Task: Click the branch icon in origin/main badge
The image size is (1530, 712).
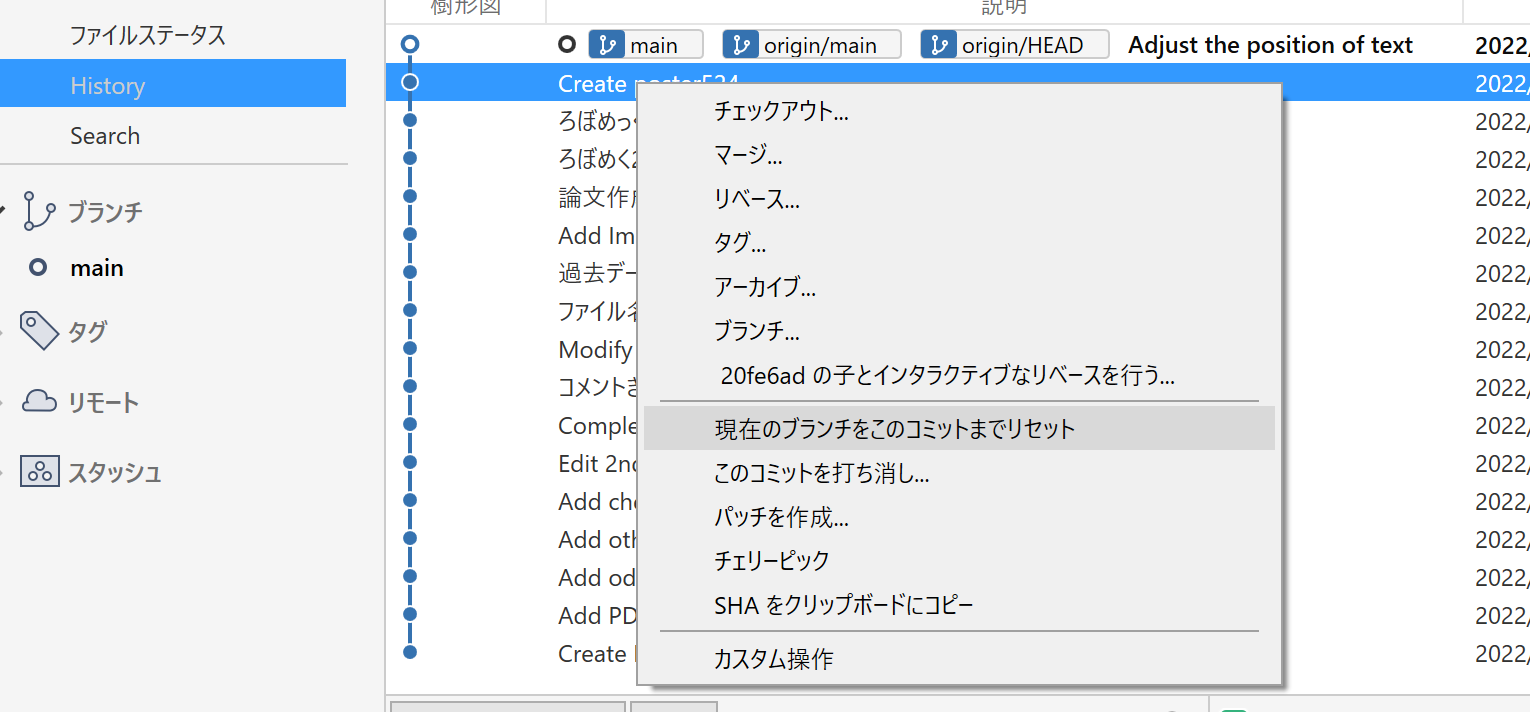Action: pyautogui.click(x=741, y=45)
